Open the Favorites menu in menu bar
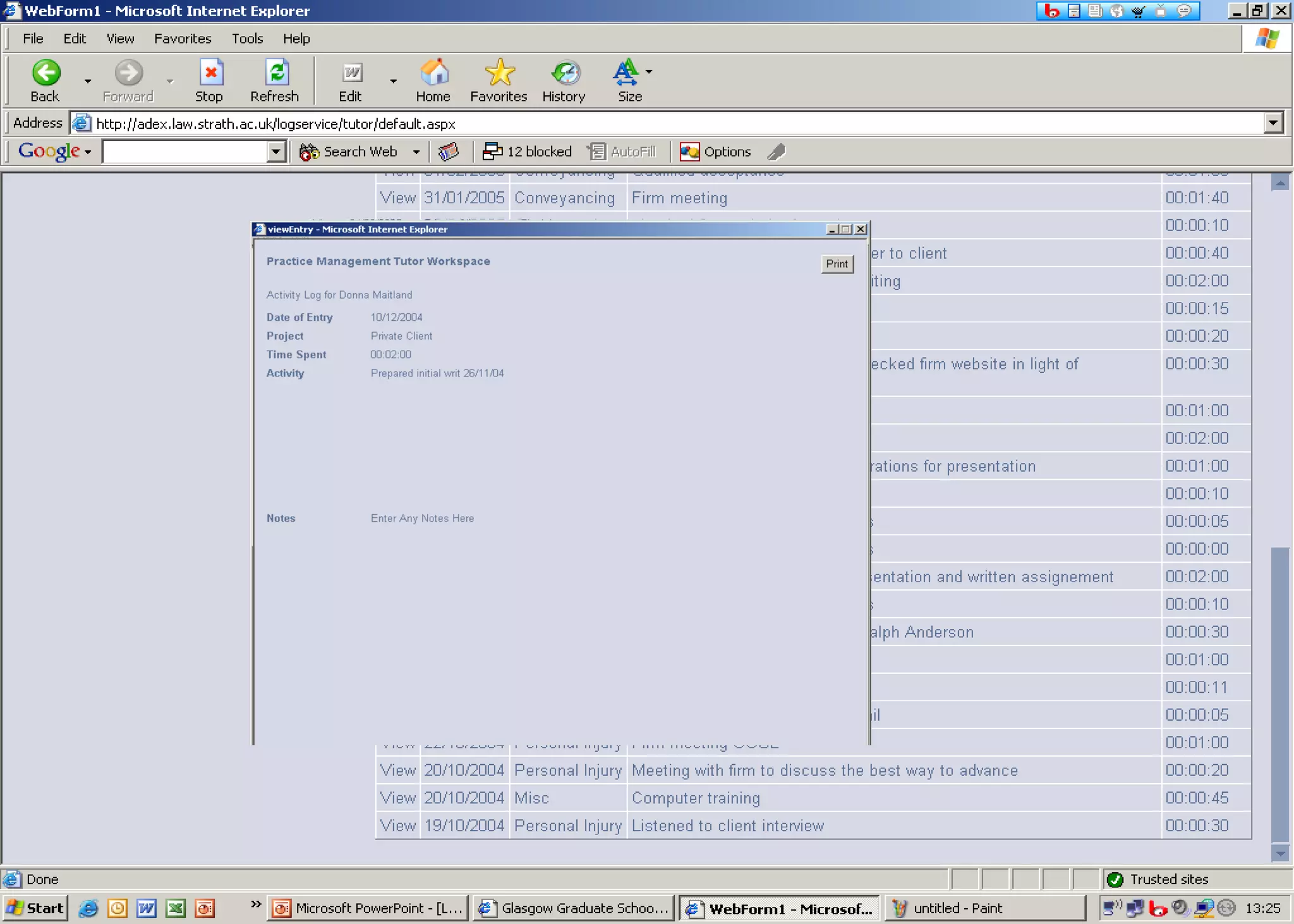This screenshot has width=1294, height=924. point(182,39)
